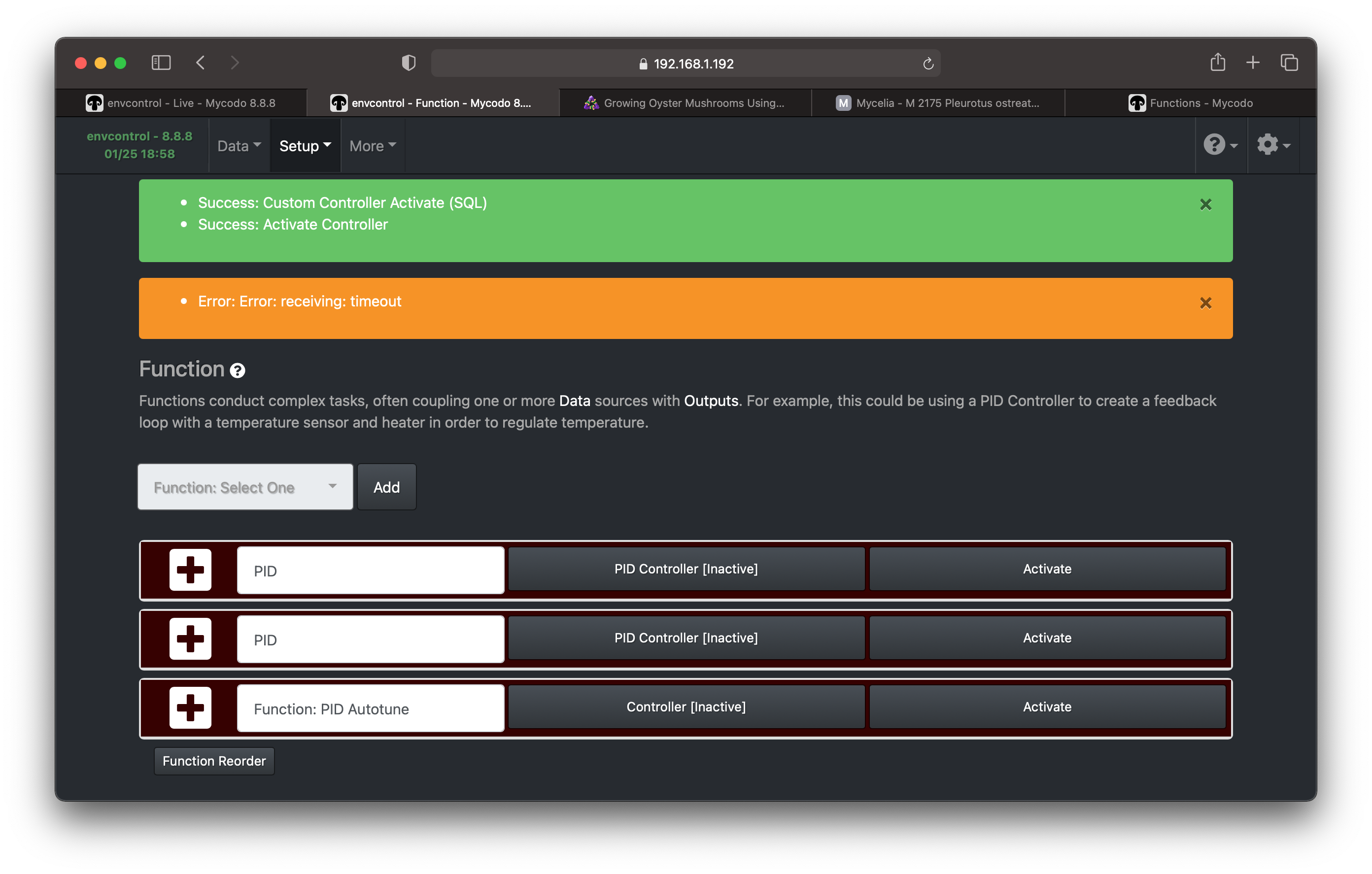Toggle the Safari sidebar icon

[161, 63]
